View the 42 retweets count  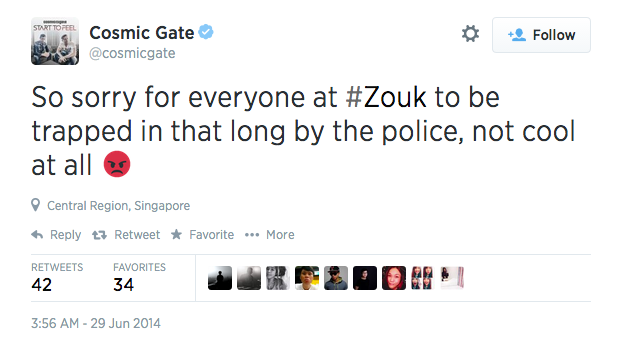coord(42,285)
